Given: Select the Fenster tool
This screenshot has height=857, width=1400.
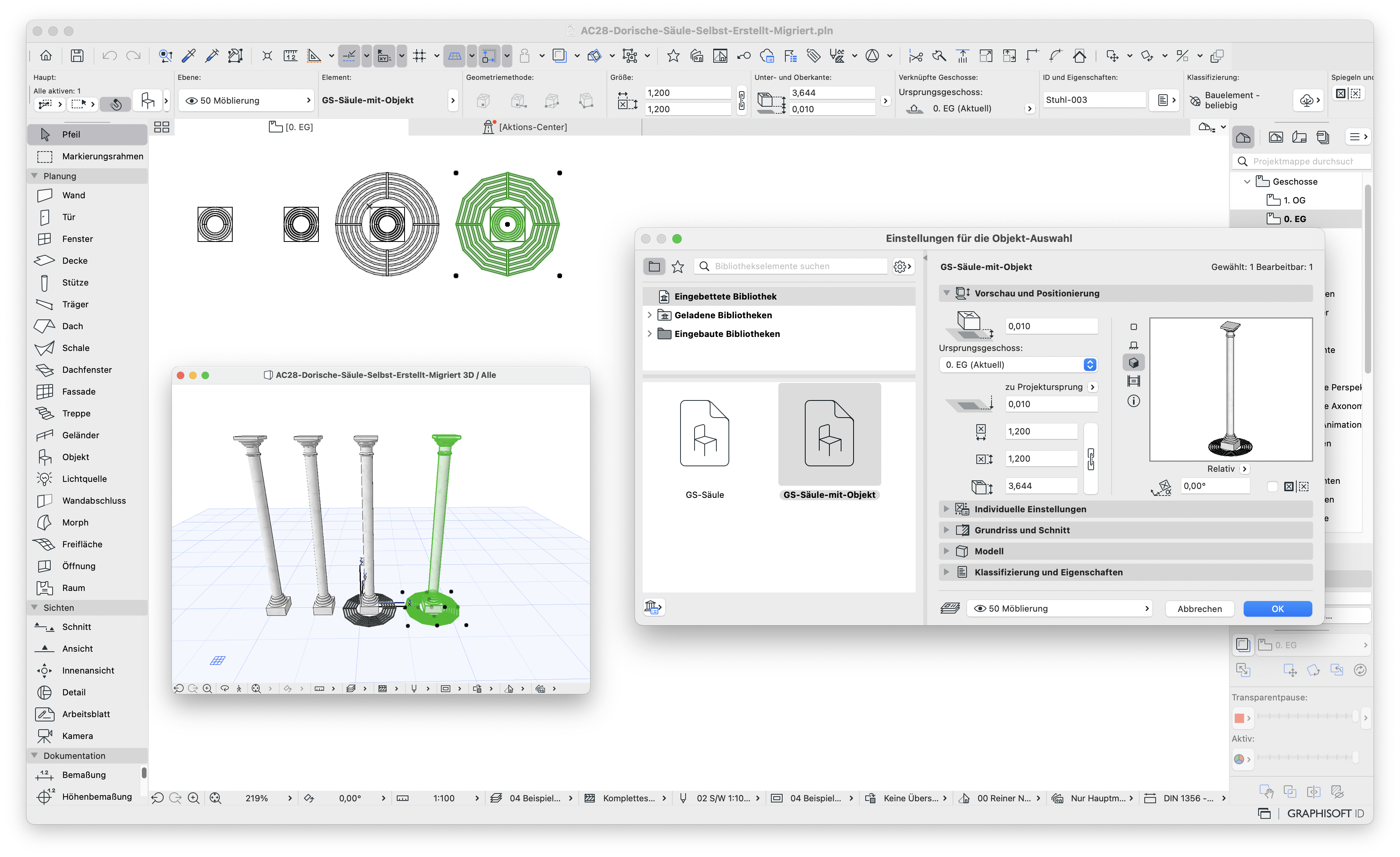Looking at the screenshot, I should (x=87, y=238).
